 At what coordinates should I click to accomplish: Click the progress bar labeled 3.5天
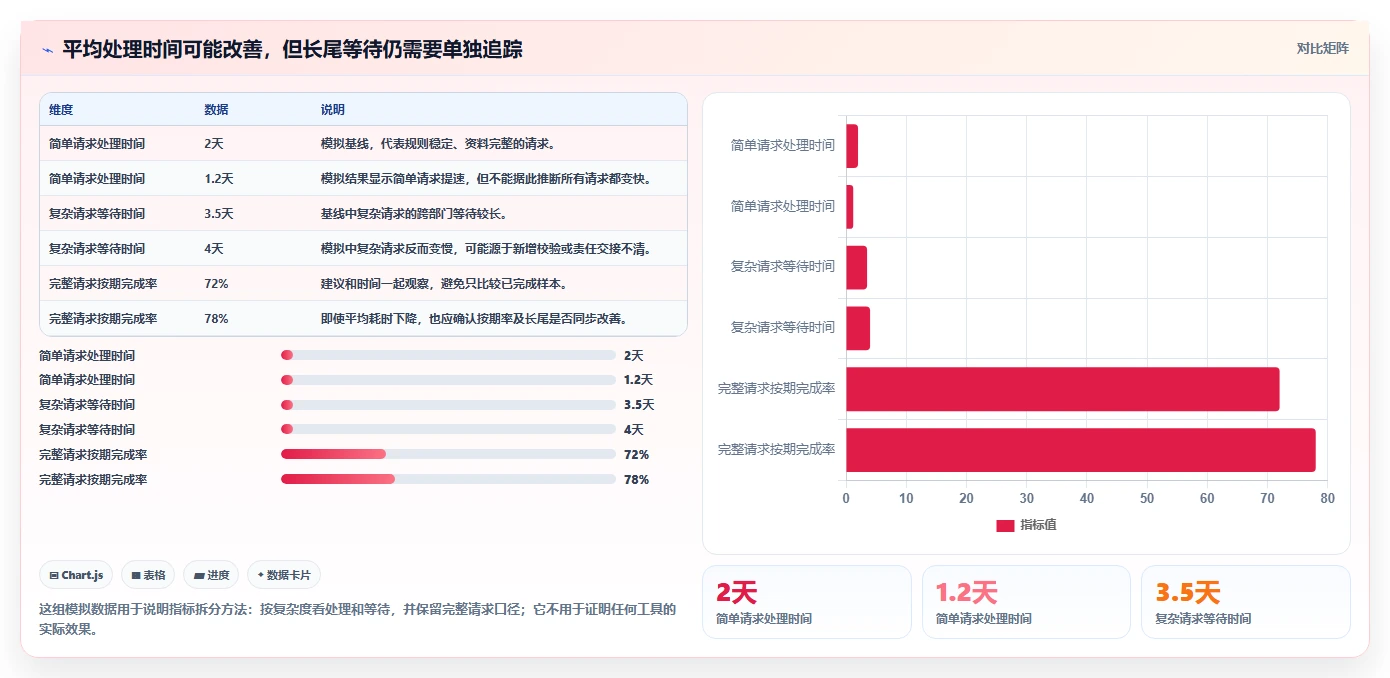(x=448, y=405)
